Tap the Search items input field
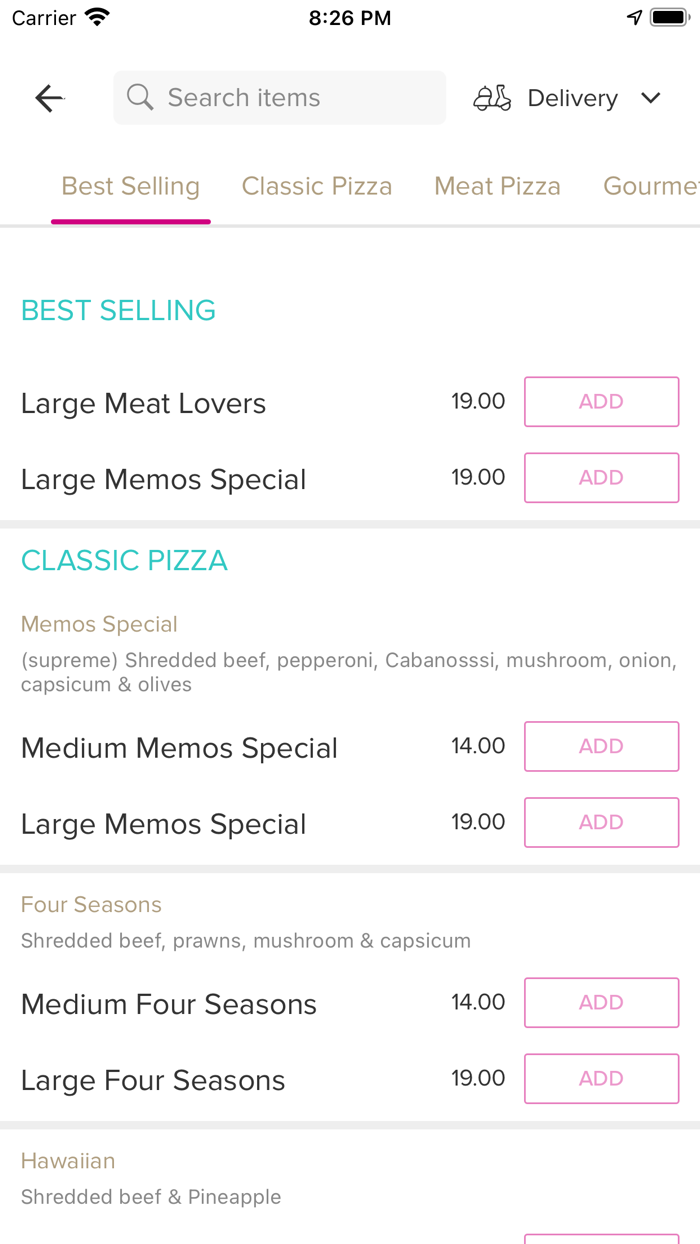 280,97
